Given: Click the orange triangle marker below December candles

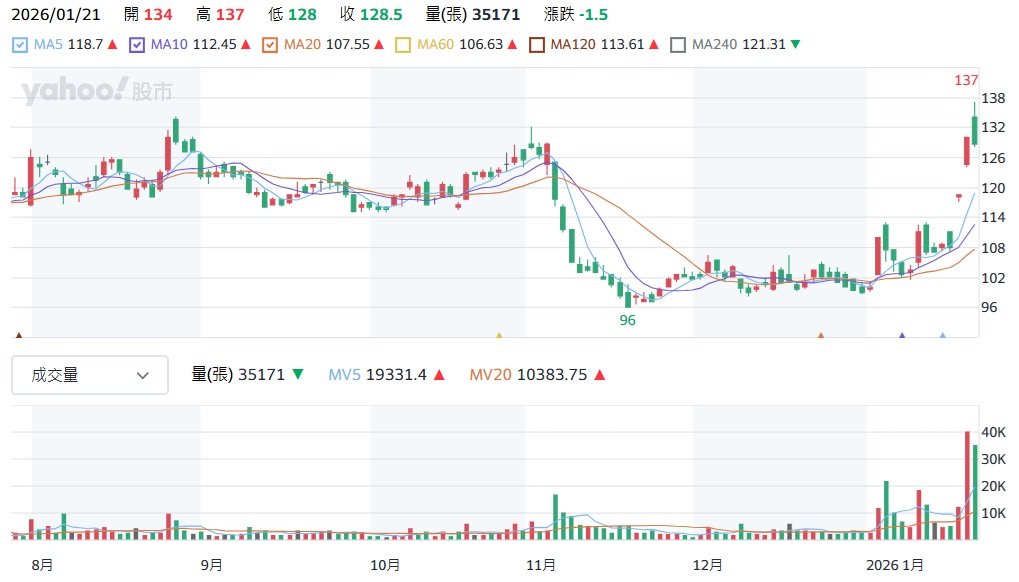Looking at the screenshot, I should [821, 336].
